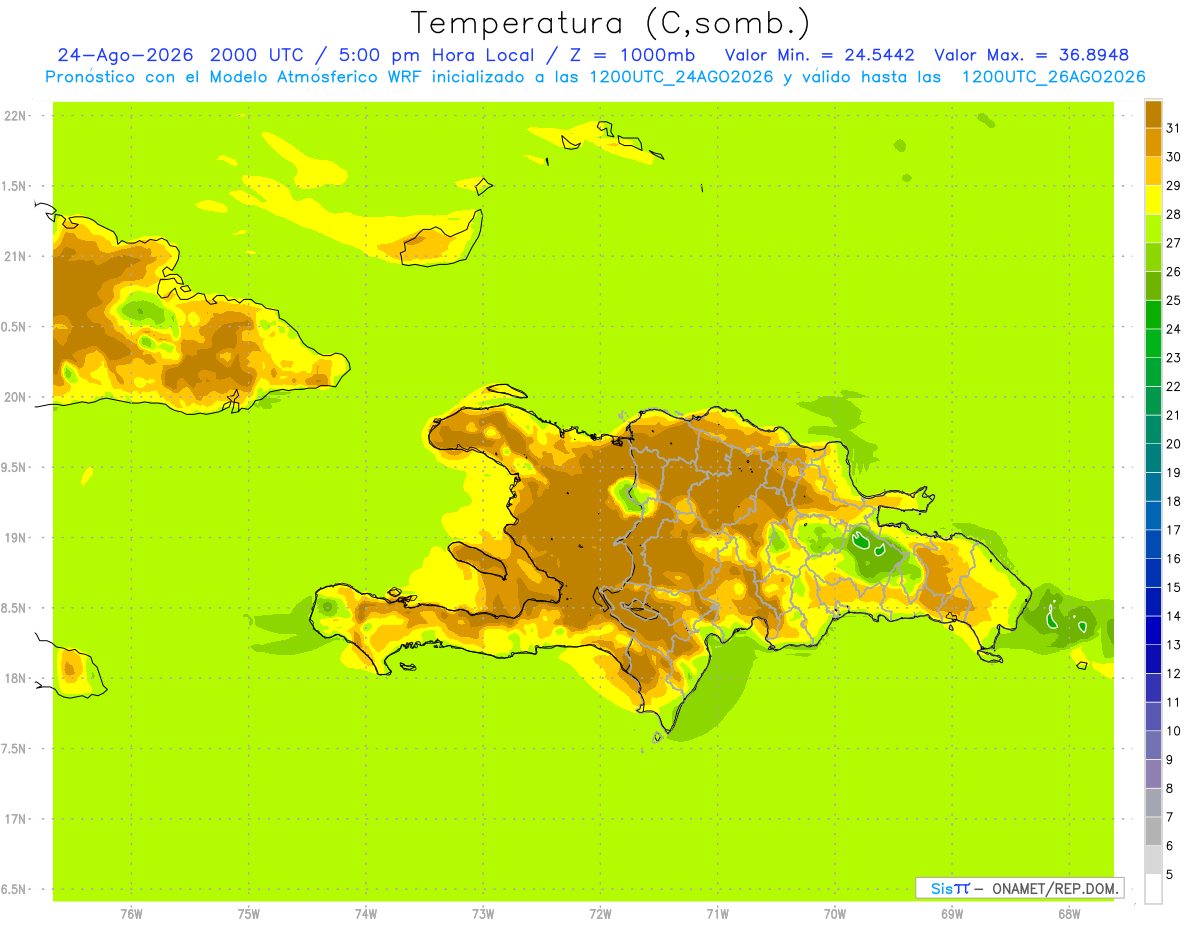
Task: Pick the white swatch below the 5 label
Action: tap(1153, 889)
